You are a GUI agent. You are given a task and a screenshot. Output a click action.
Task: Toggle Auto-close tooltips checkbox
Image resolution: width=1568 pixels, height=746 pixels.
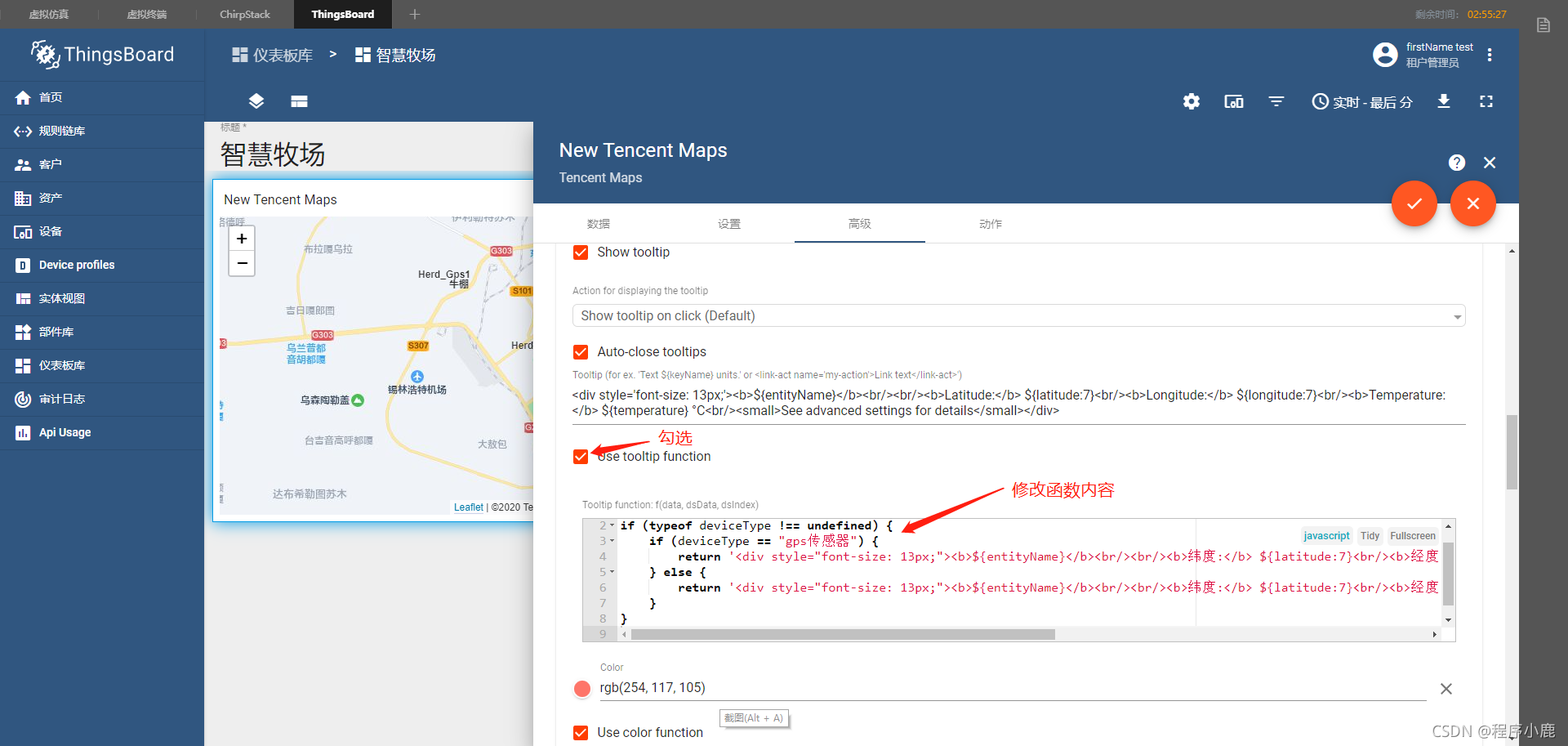(x=581, y=352)
